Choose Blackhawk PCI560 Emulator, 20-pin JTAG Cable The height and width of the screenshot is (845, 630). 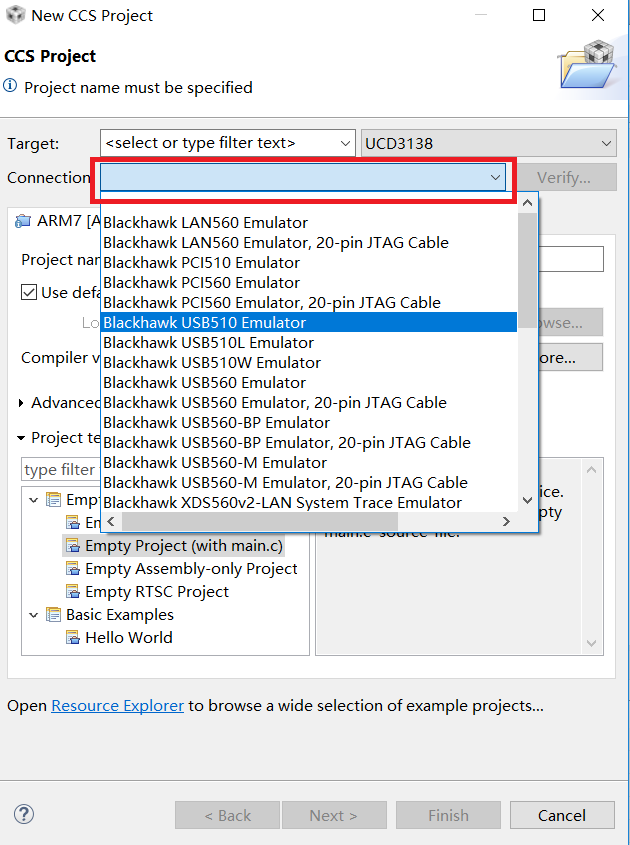point(309,302)
